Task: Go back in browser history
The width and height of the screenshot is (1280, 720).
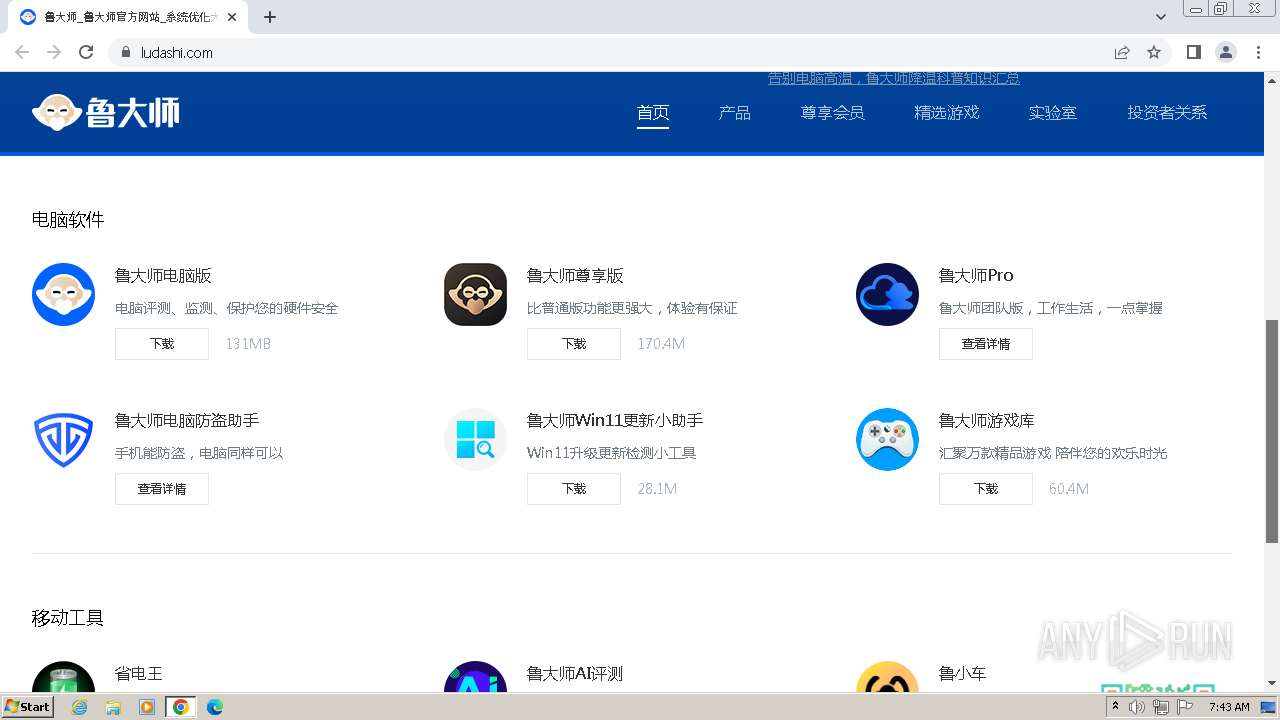Action: pos(22,52)
